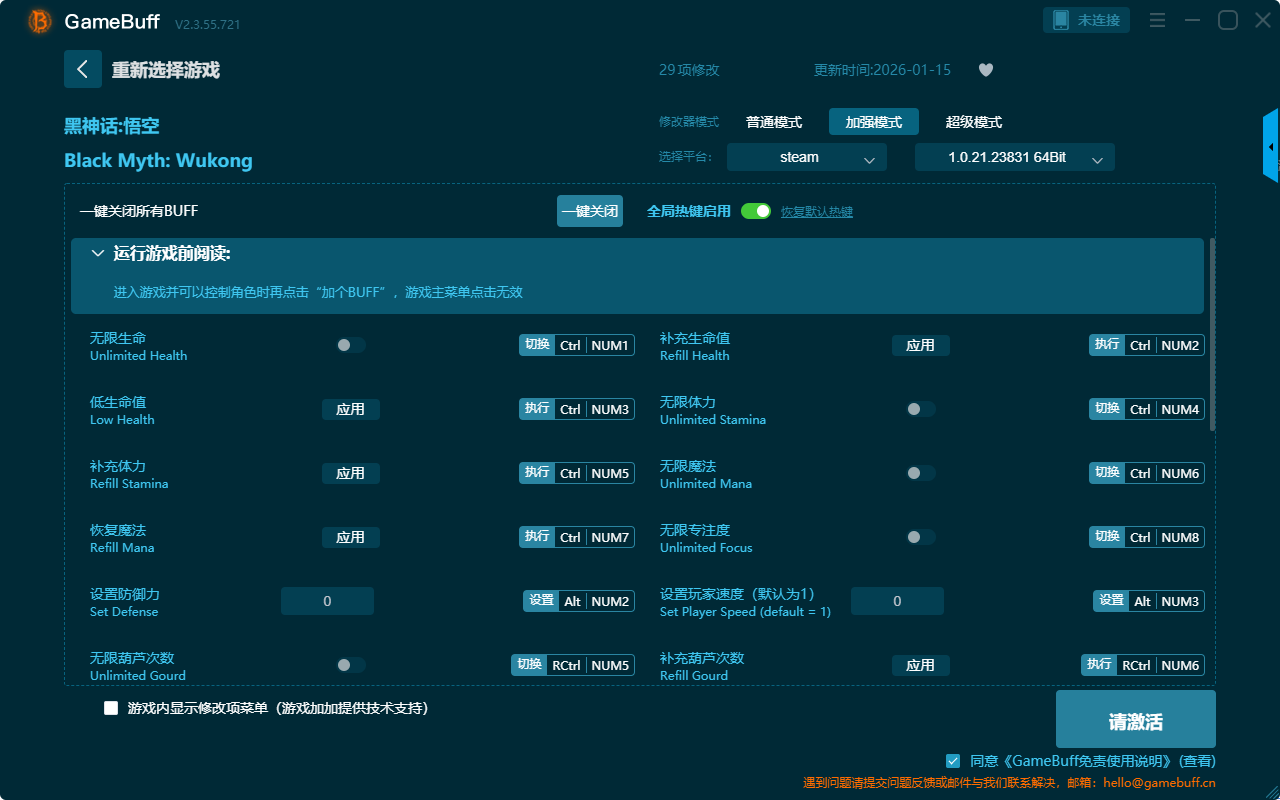Click Ctrl NUM7 hotkey for Refill Mana

(577, 537)
